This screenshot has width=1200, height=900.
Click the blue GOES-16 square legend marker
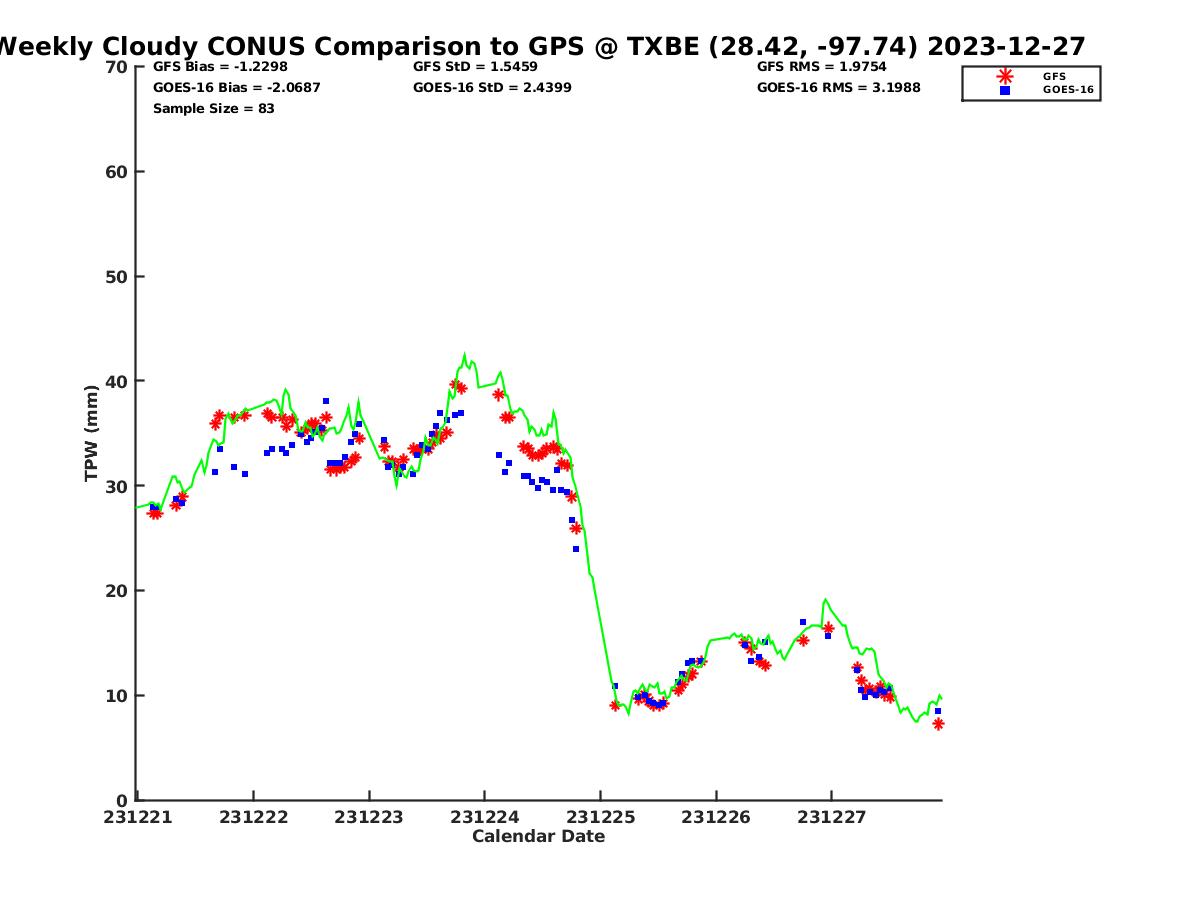(1005, 90)
